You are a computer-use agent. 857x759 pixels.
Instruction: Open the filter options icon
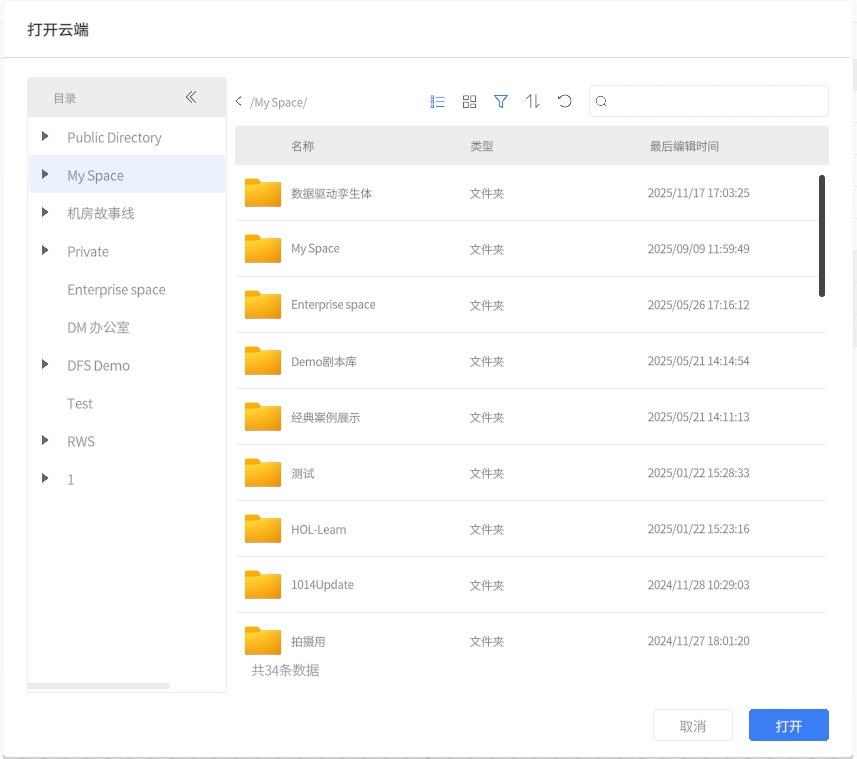[x=501, y=101]
